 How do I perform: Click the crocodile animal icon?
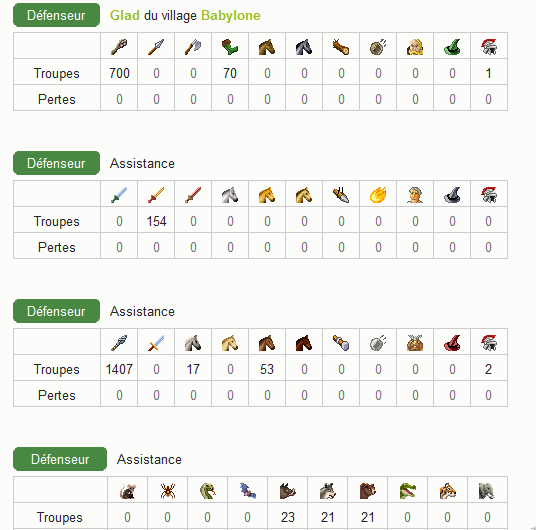(407, 491)
